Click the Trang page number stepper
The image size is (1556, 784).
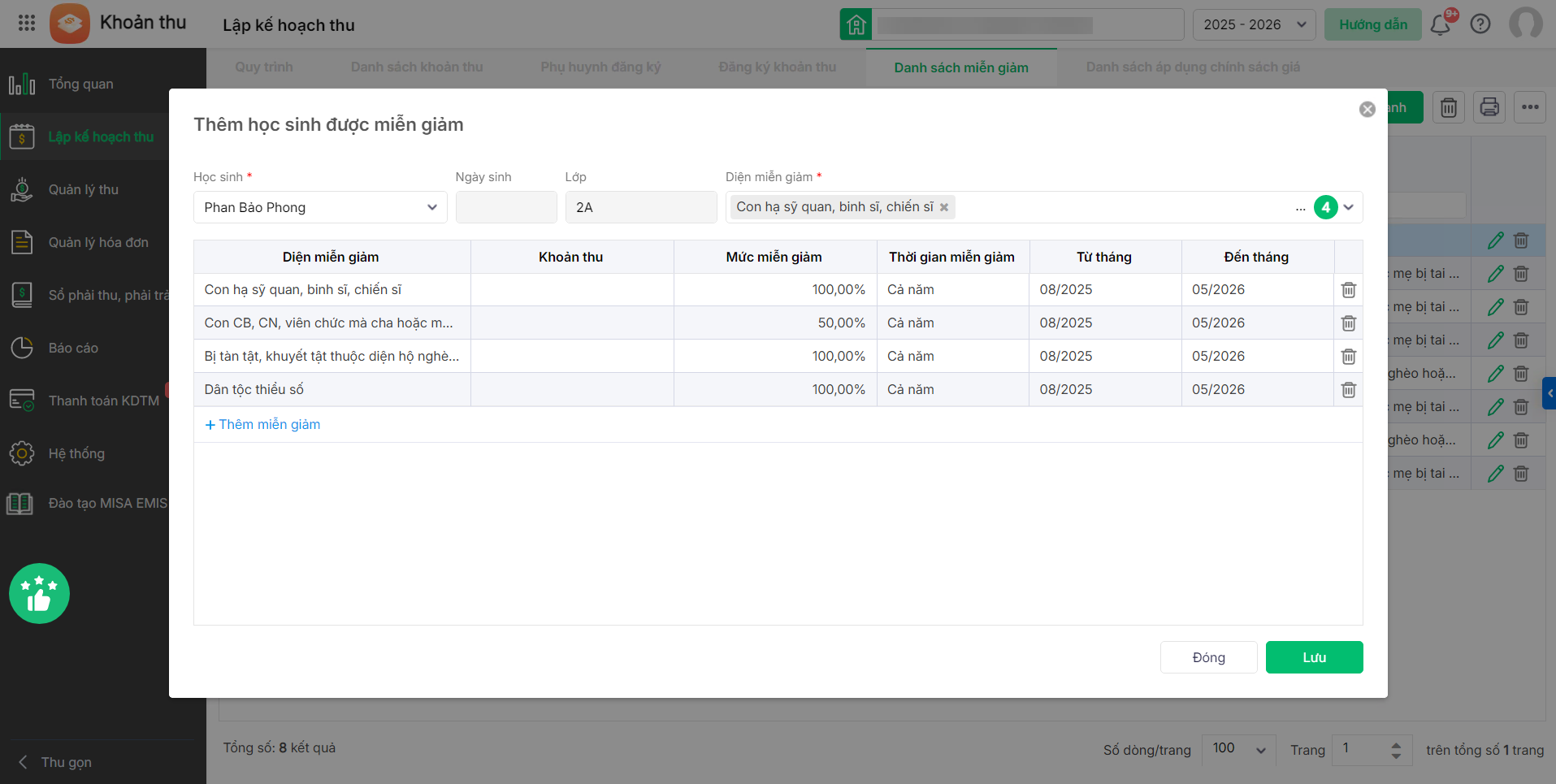(1395, 750)
